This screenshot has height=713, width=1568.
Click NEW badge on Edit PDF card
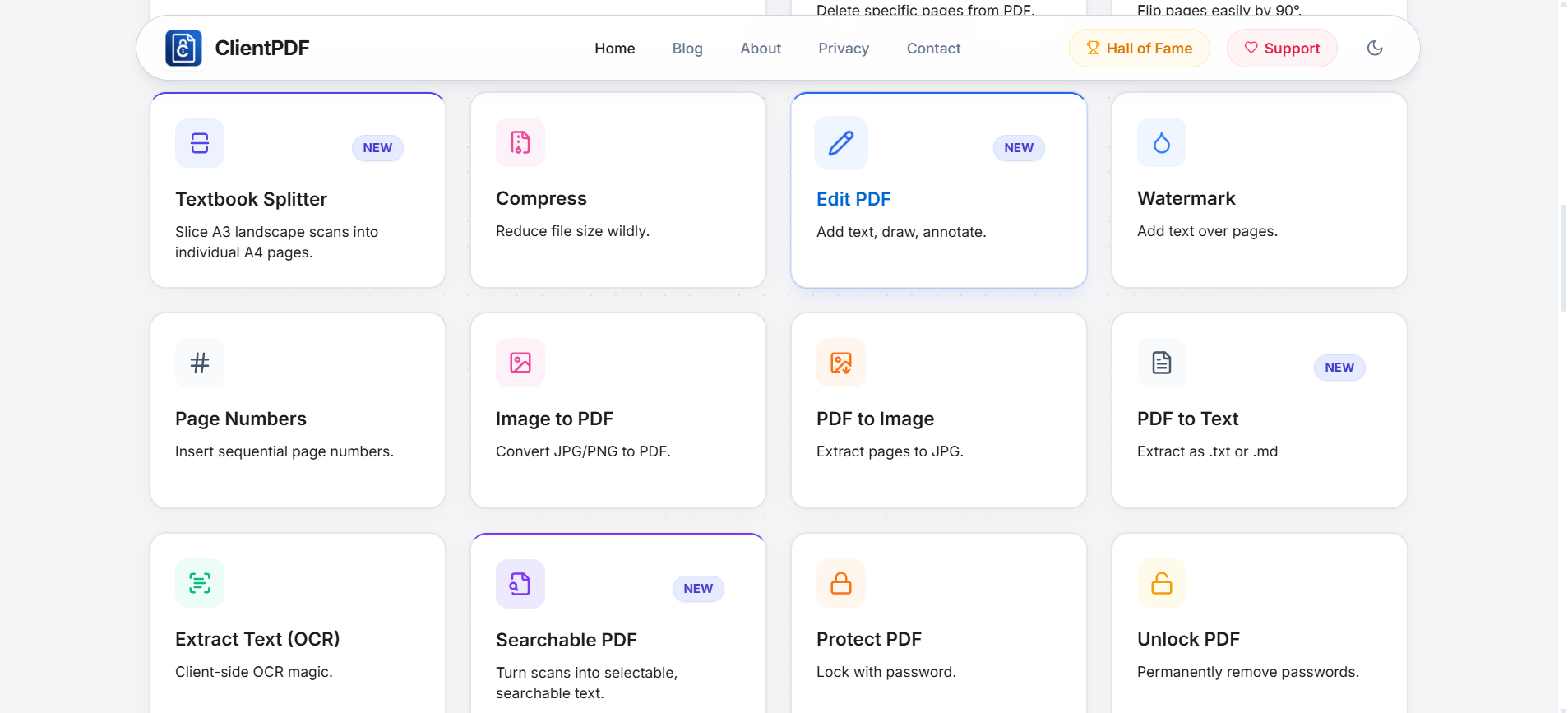[1019, 148]
